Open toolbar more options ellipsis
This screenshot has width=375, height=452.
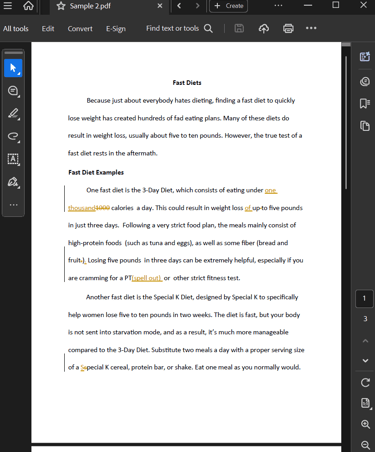[x=311, y=28]
